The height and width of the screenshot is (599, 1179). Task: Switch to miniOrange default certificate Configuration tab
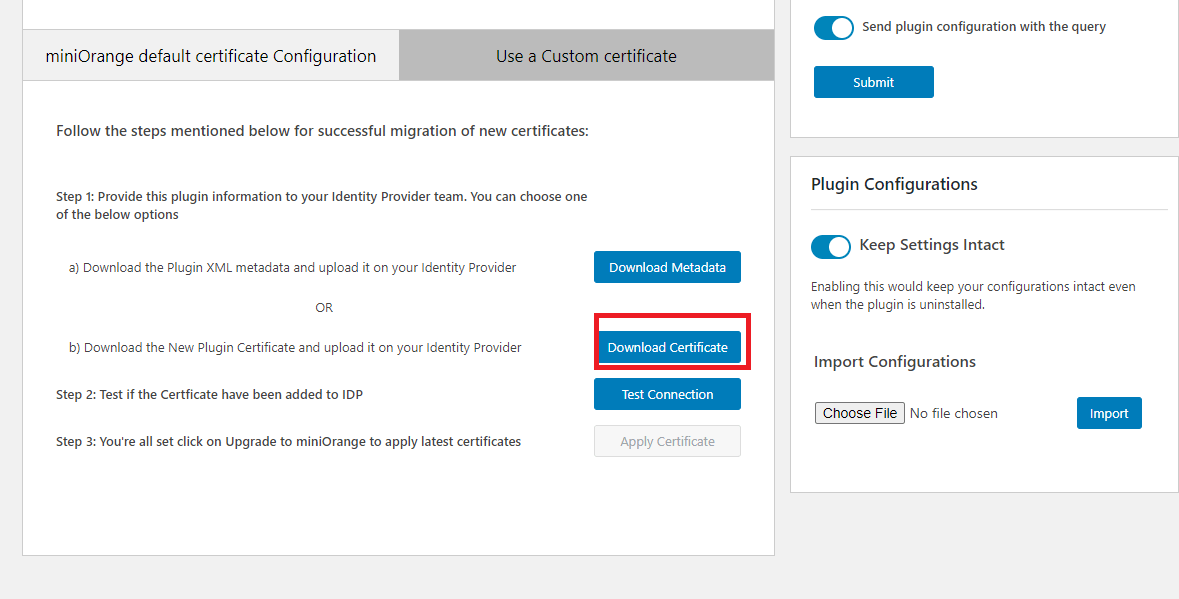211,56
